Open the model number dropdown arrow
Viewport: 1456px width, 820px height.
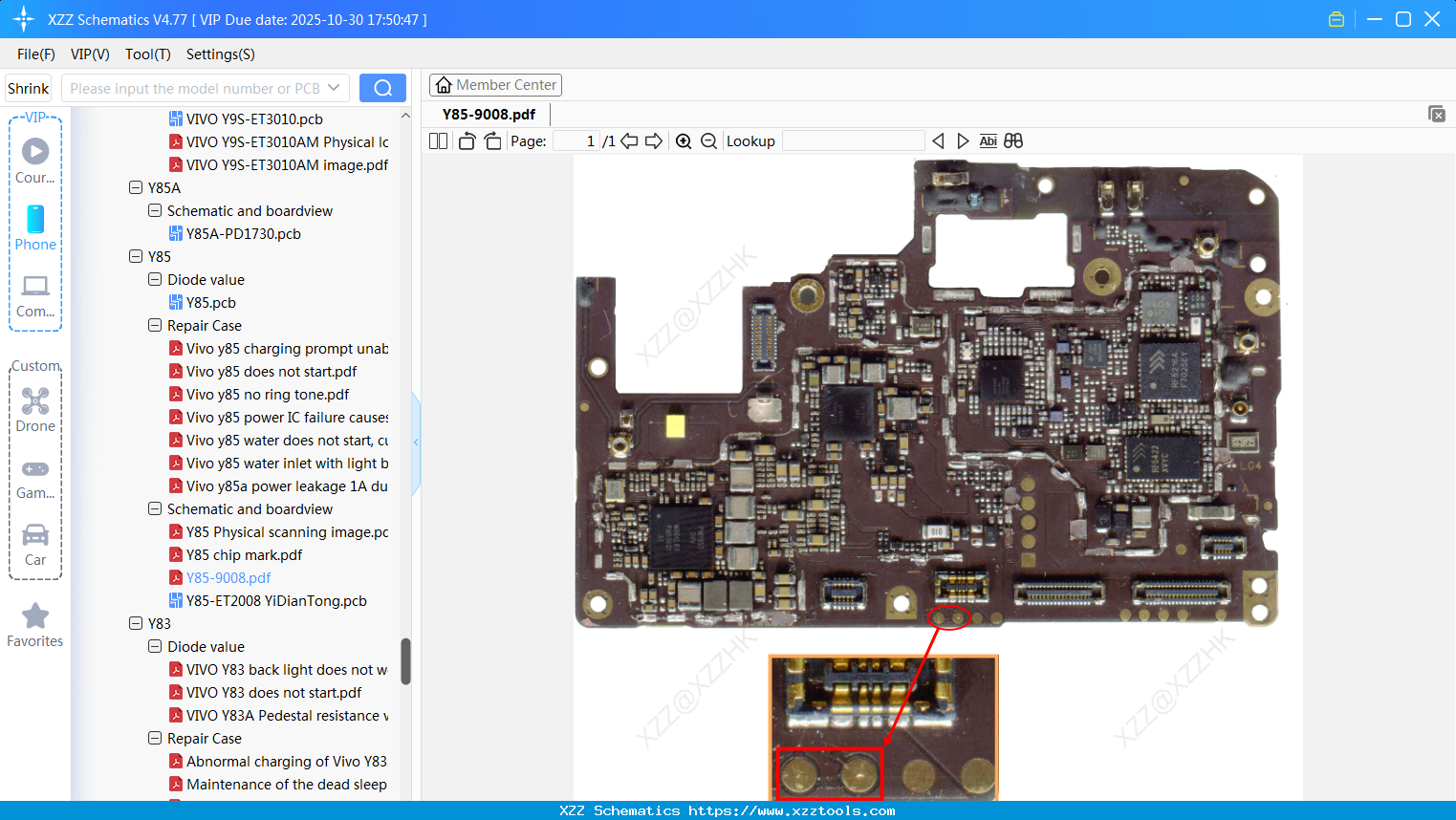(x=334, y=88)
